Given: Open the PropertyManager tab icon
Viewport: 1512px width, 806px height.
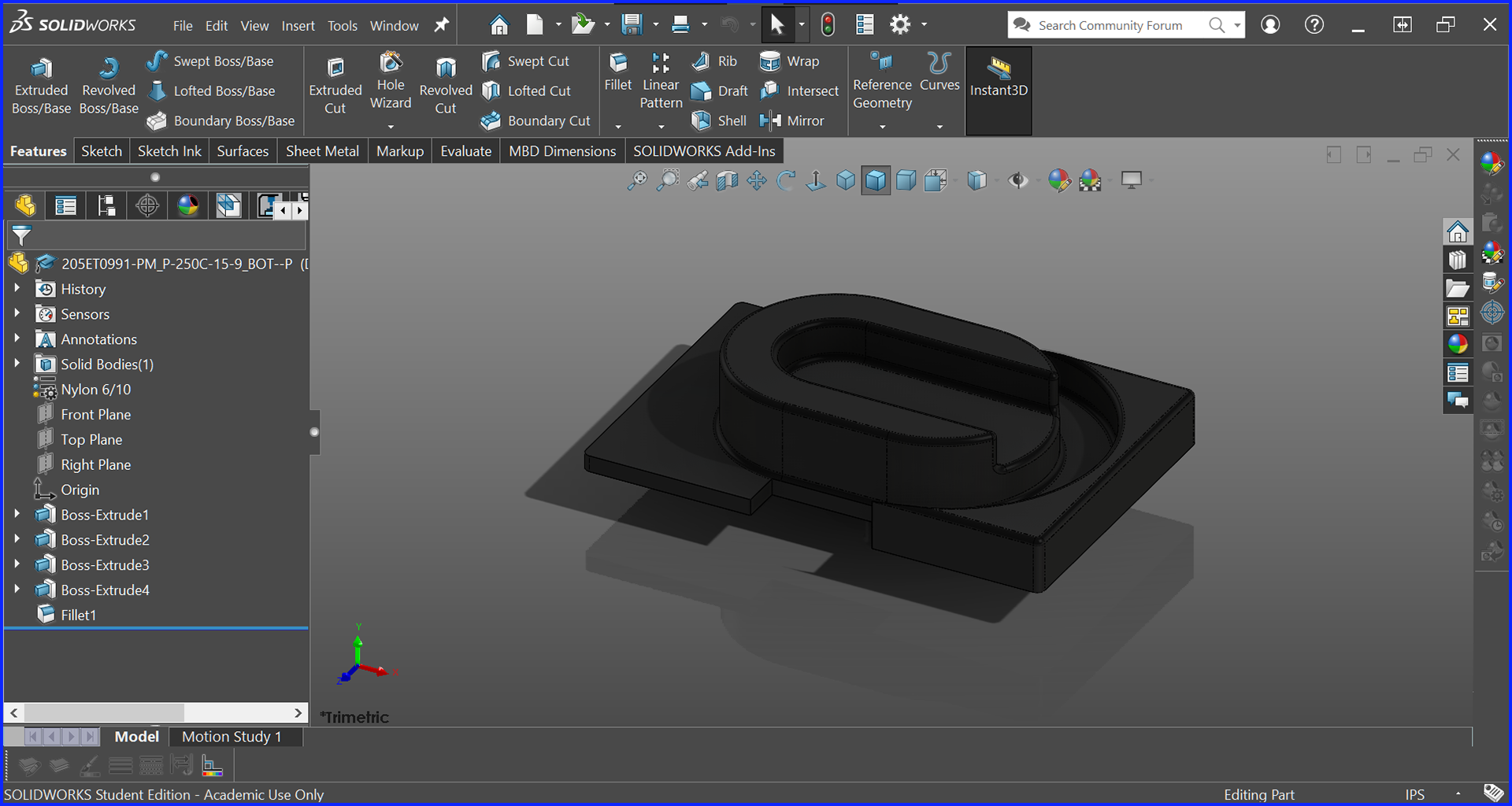Looking at the screenshot, I should pyautogui.click(x=65, y=206).
